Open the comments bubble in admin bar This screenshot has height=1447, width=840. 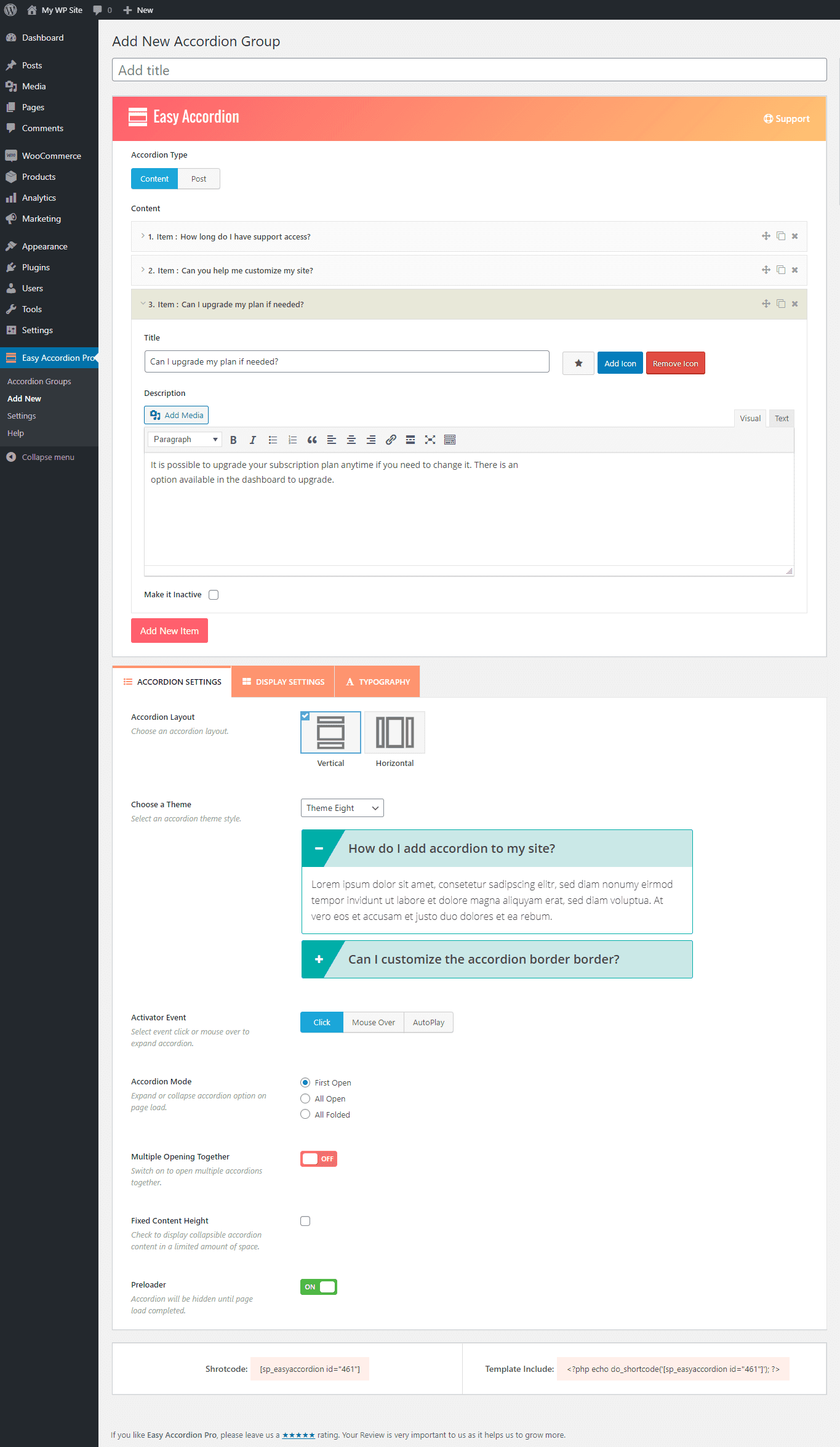102,10
